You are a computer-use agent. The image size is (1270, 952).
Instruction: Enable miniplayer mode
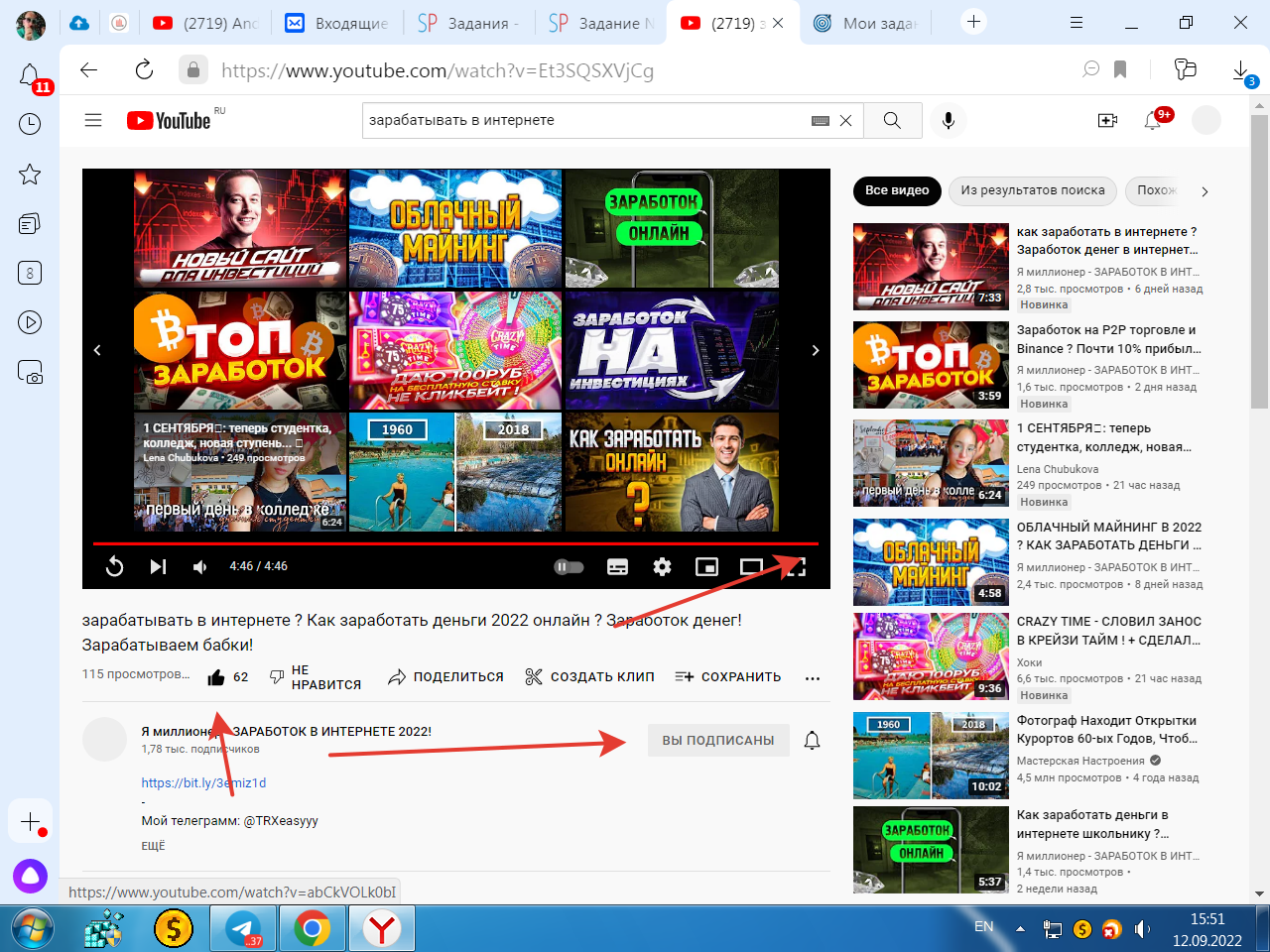[706, 566]
